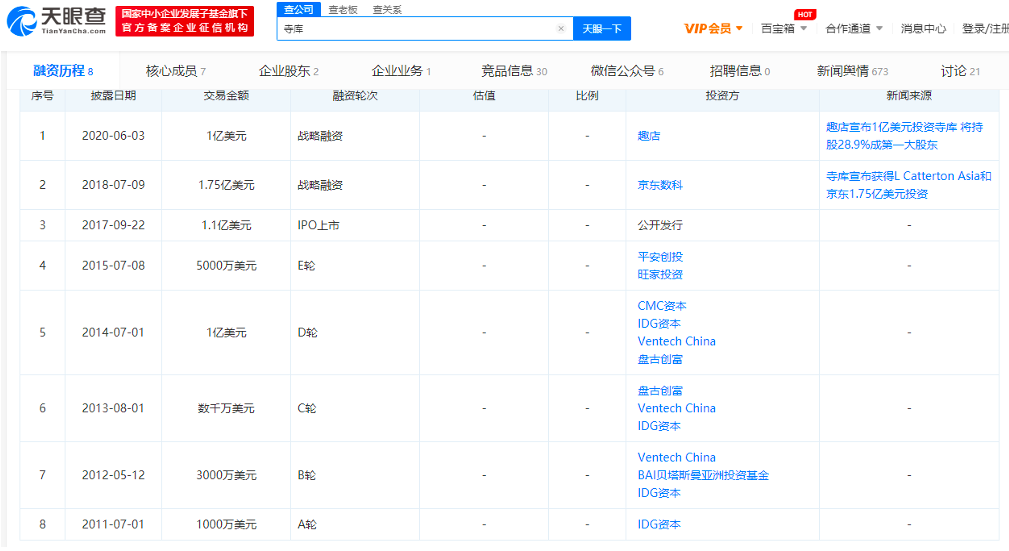Open 盘古创富 link in C轮 row
Screen dimensions: 1009x551
660,390
